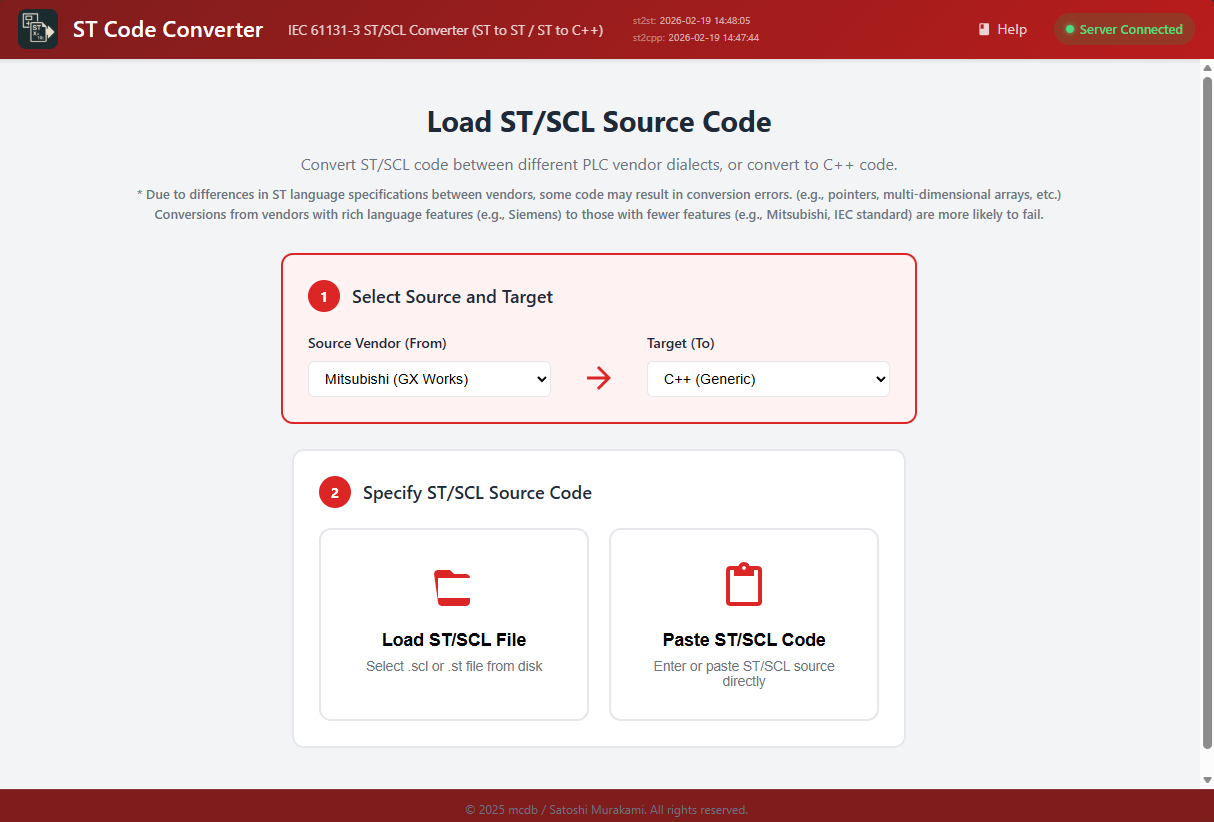Click the red arrow between source and target
The height and width of the screenshot is (822, 1214).
click(598, 378)
